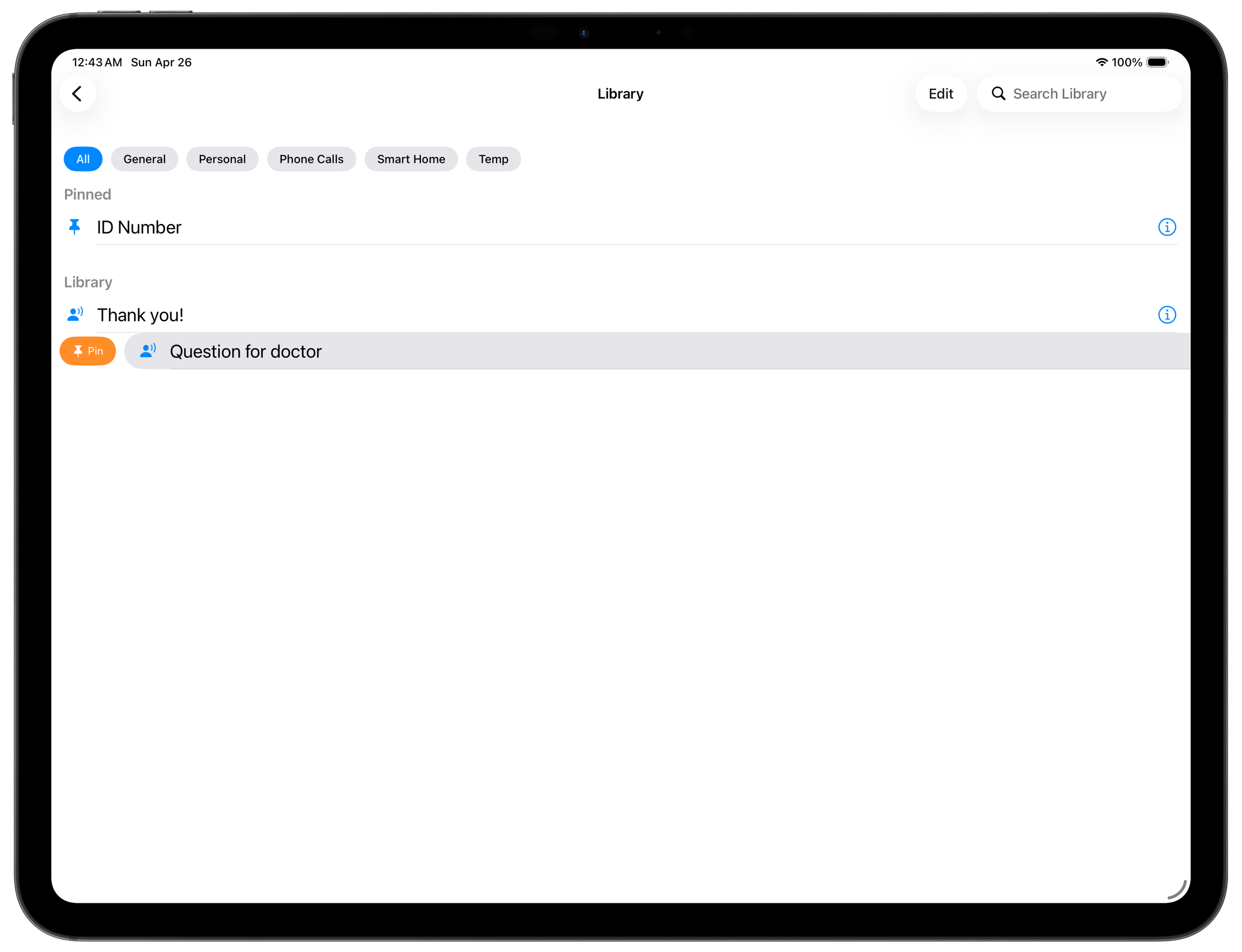Go back using the back chevron
The image size is (1242, 952).
78,93
